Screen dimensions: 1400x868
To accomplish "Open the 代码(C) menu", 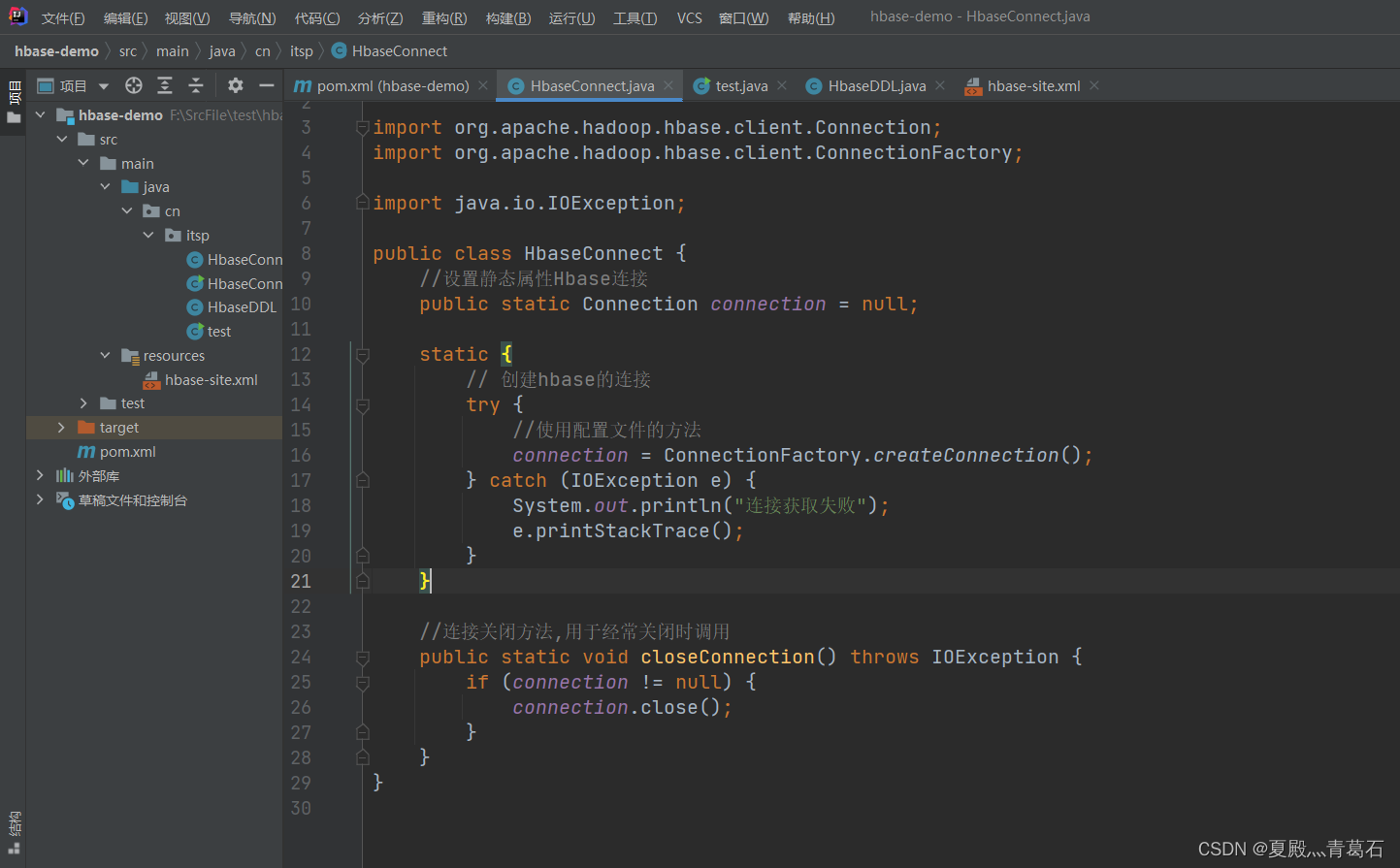I will (x=317, y=17).
